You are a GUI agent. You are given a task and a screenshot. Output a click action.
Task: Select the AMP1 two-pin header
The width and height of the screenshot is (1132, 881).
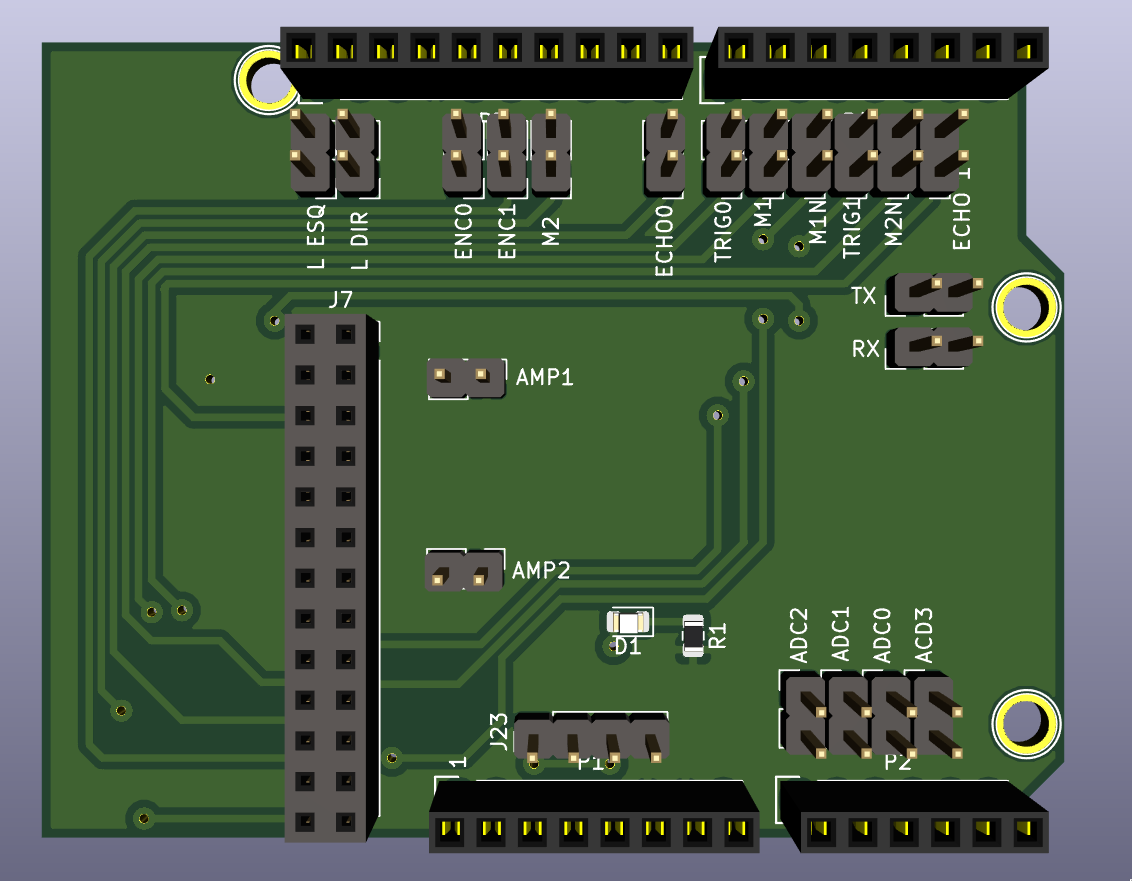click(466, 378)
